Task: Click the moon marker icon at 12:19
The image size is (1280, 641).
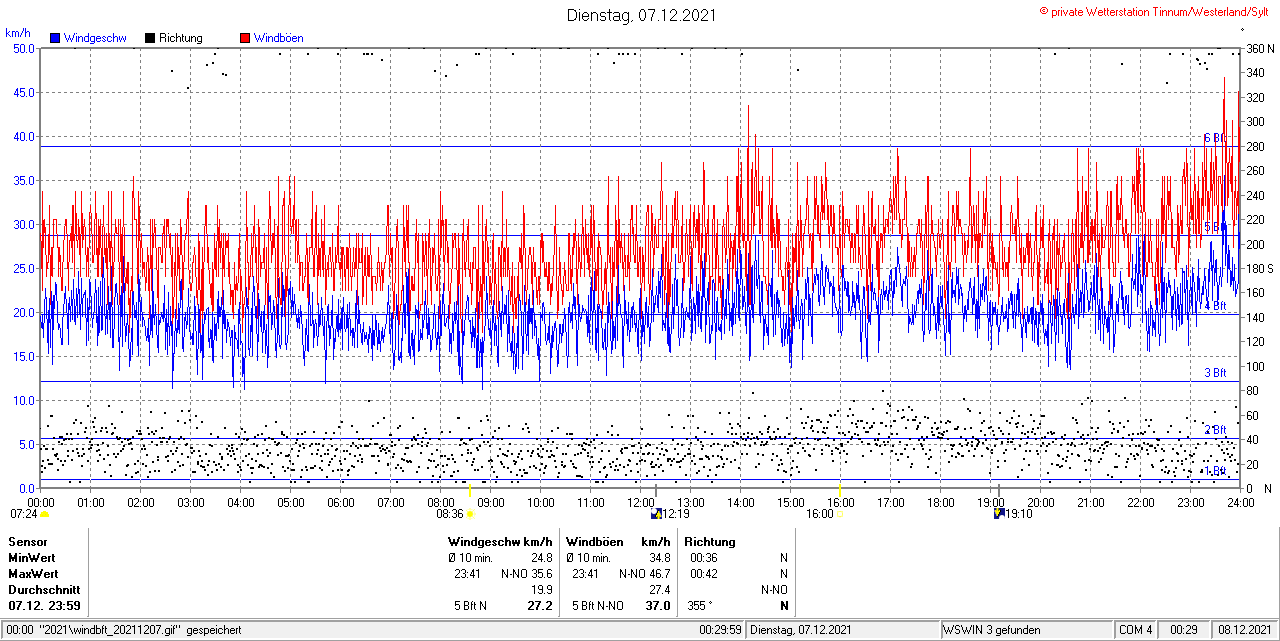Action: [x=656, y=514]
